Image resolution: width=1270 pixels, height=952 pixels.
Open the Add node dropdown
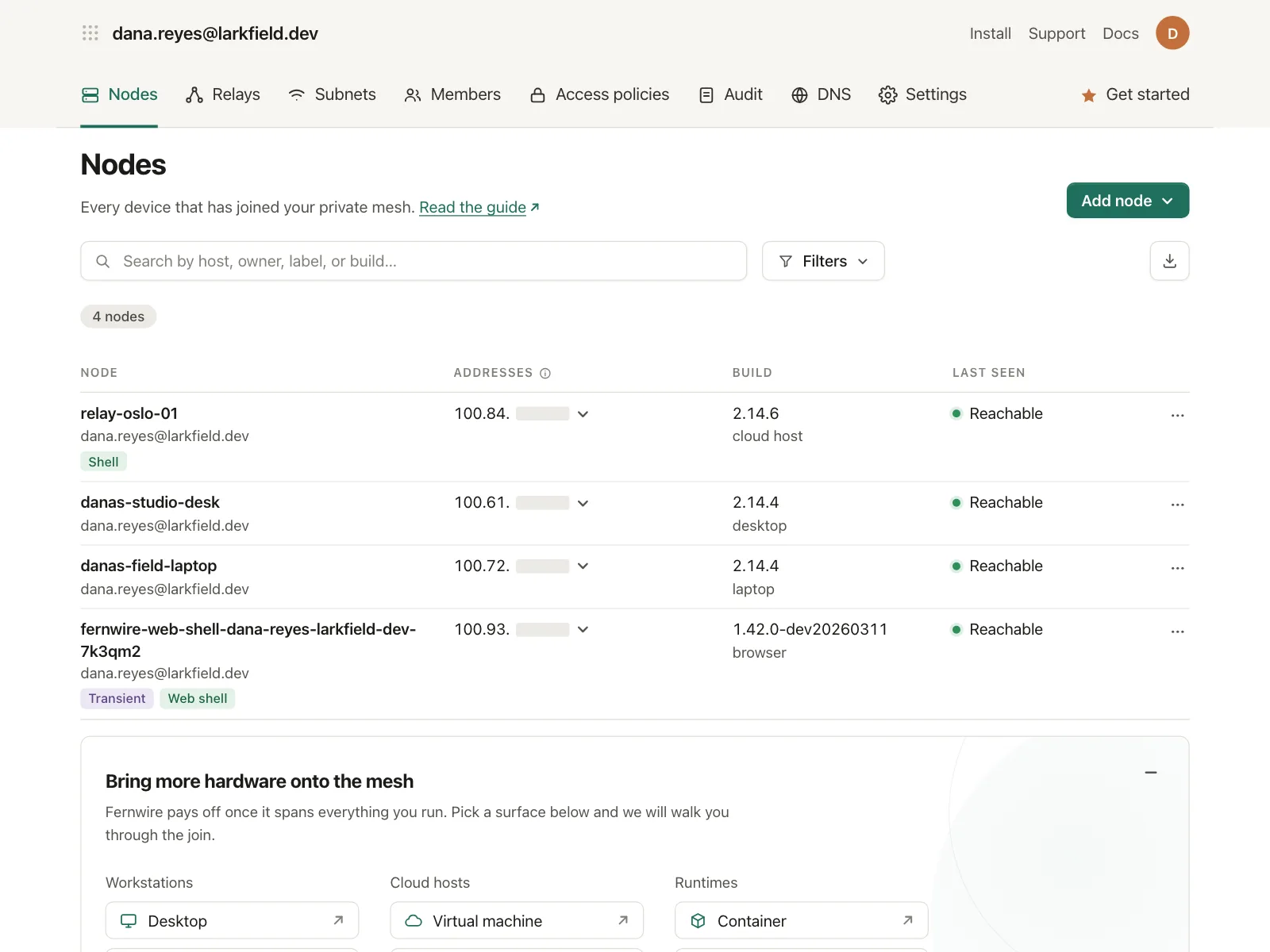tap(1127, 200)
